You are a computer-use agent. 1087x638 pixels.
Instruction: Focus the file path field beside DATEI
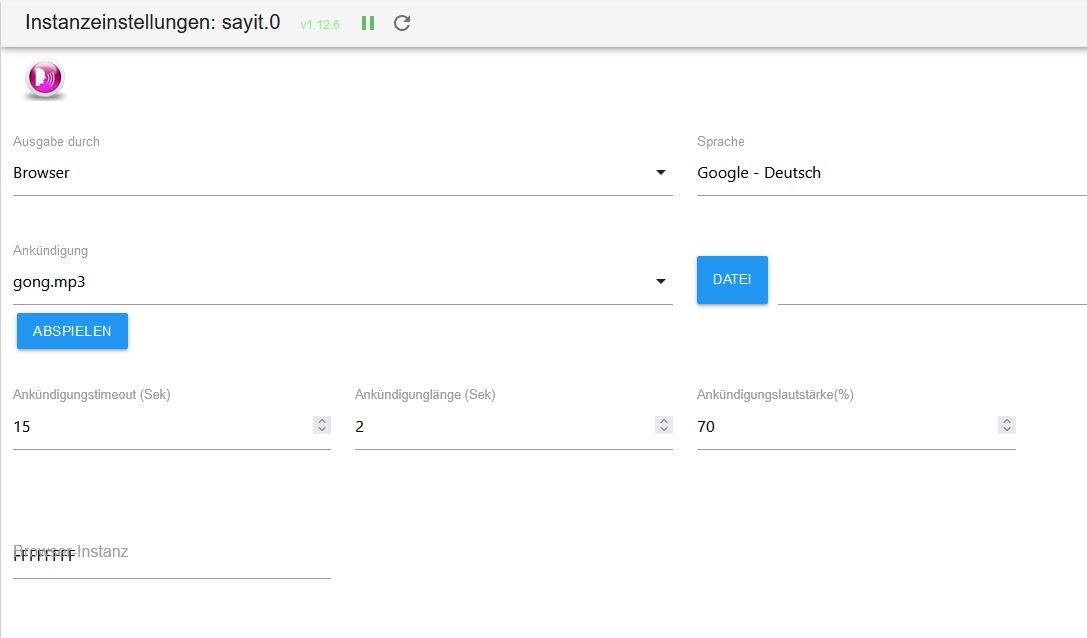(x=930, y=283)
